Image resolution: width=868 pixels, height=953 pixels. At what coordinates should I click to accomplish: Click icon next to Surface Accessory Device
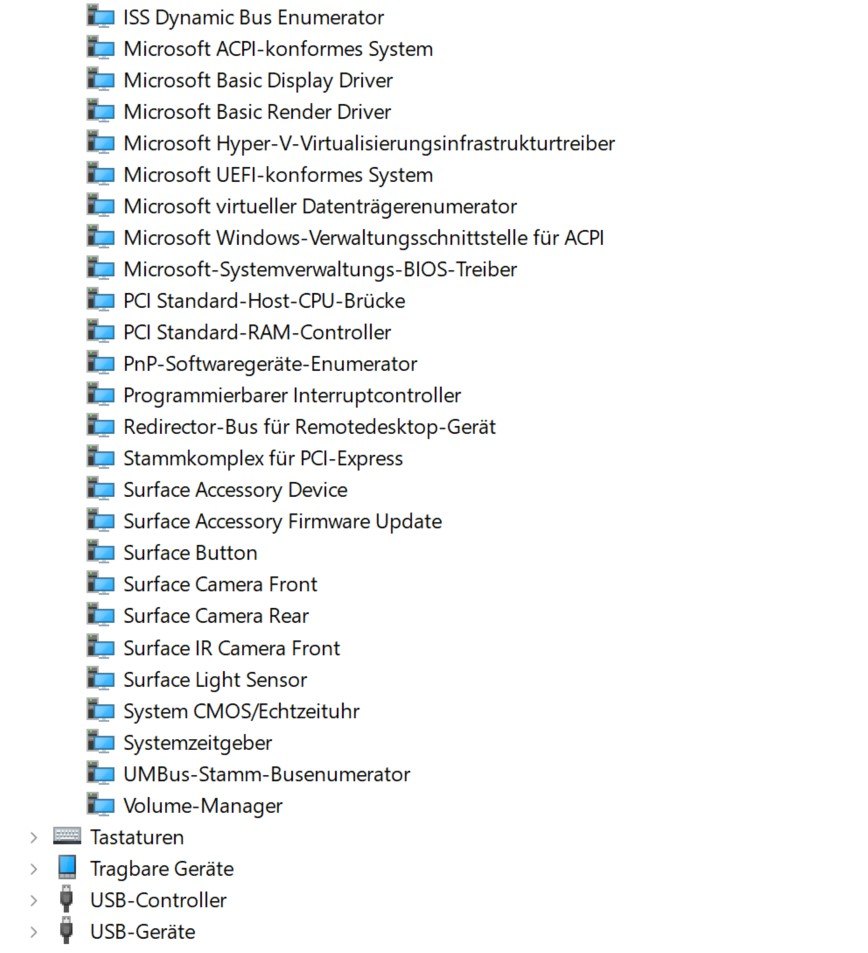point(100,490)
